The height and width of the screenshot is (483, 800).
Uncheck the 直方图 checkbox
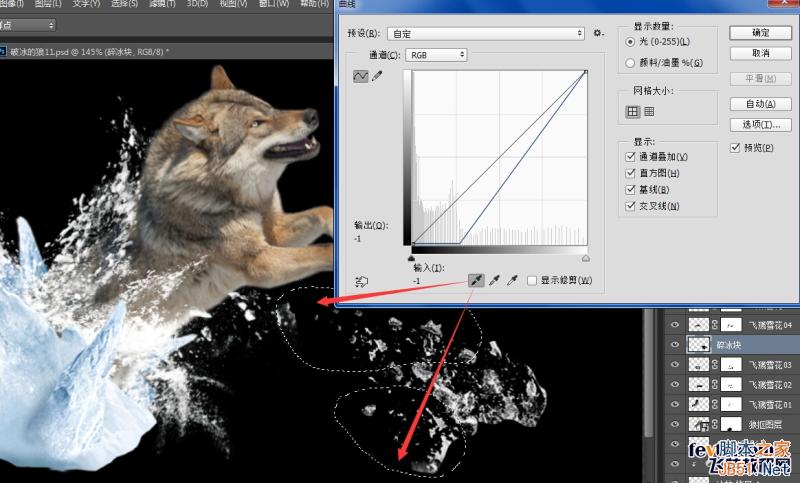coord(630,173)
